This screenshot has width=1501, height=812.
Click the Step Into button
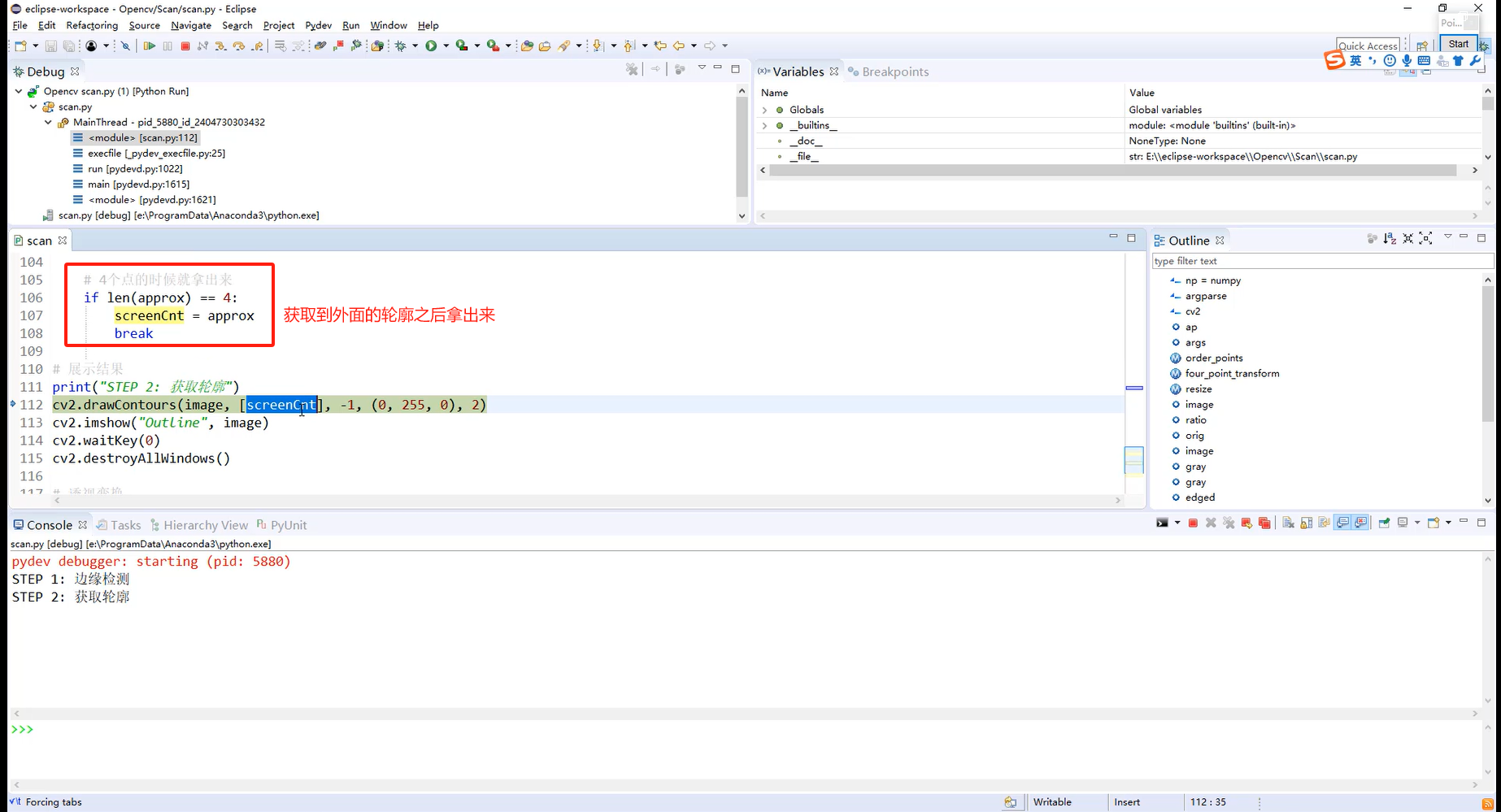point(220,46)
